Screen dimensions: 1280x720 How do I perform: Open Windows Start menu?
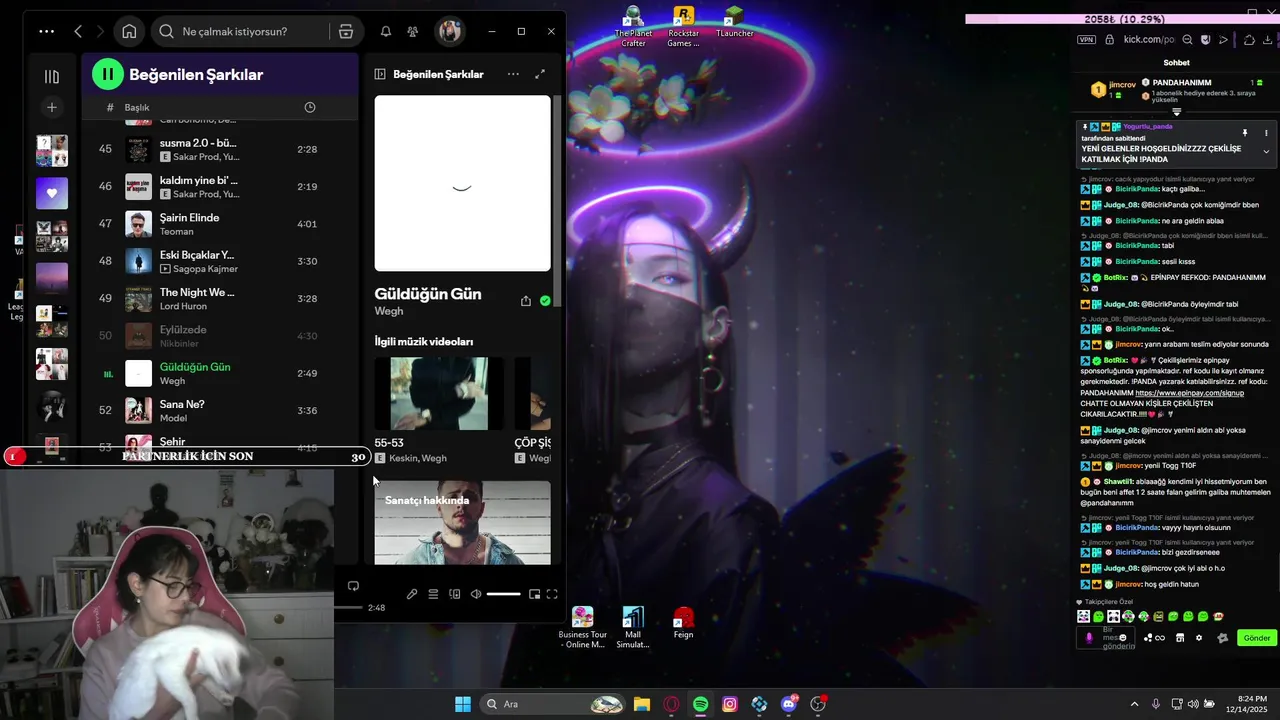pos(463,704)
